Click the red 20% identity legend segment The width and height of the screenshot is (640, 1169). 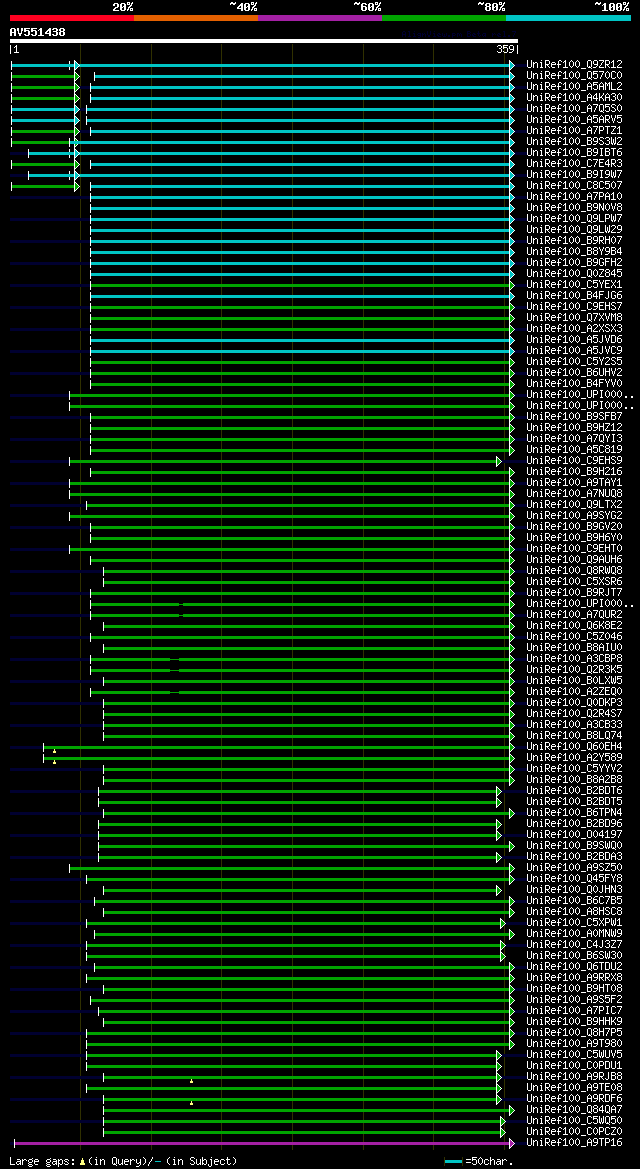point(72,17)
